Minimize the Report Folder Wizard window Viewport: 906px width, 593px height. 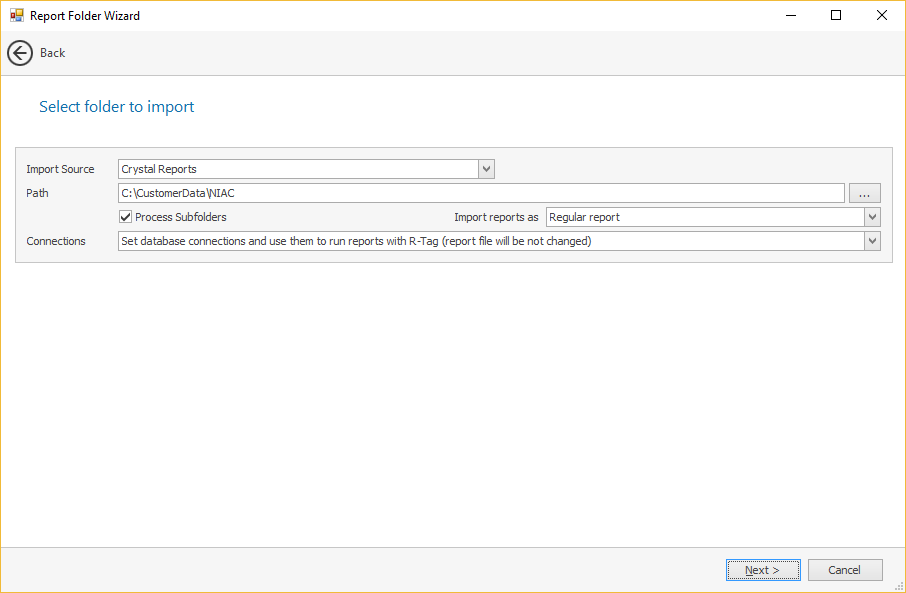tap(790, 16)
